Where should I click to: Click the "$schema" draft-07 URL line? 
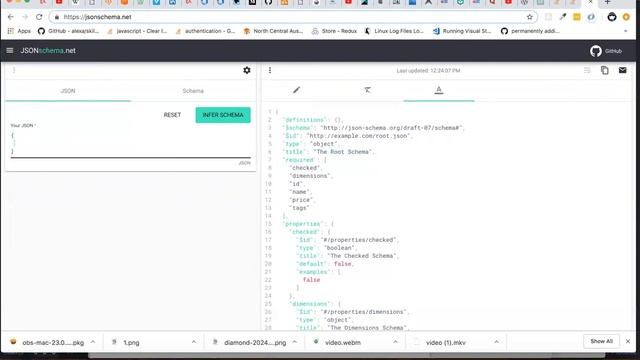coord(373,128)
